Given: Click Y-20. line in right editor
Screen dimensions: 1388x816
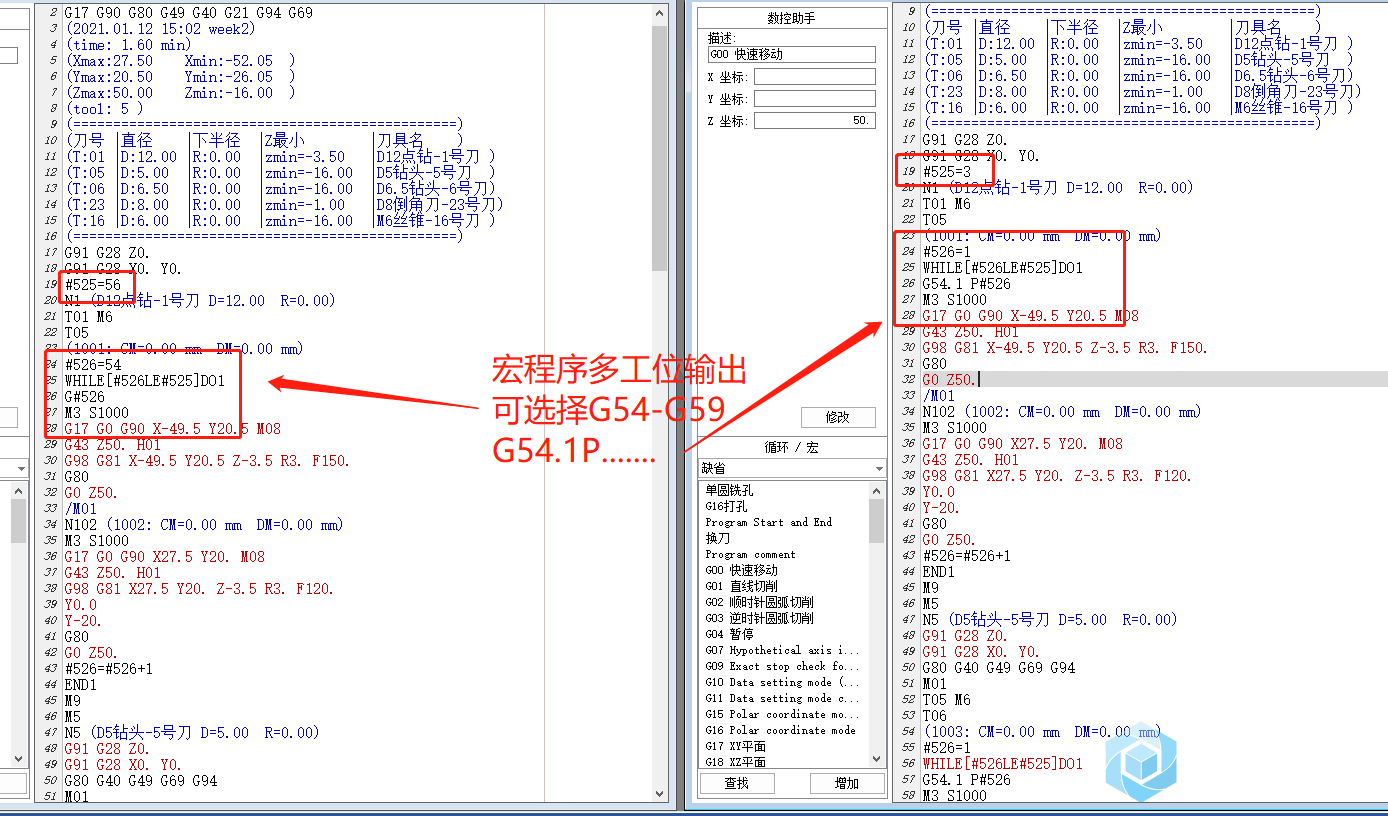Looking at the screenshot, I should click(940, 508).
